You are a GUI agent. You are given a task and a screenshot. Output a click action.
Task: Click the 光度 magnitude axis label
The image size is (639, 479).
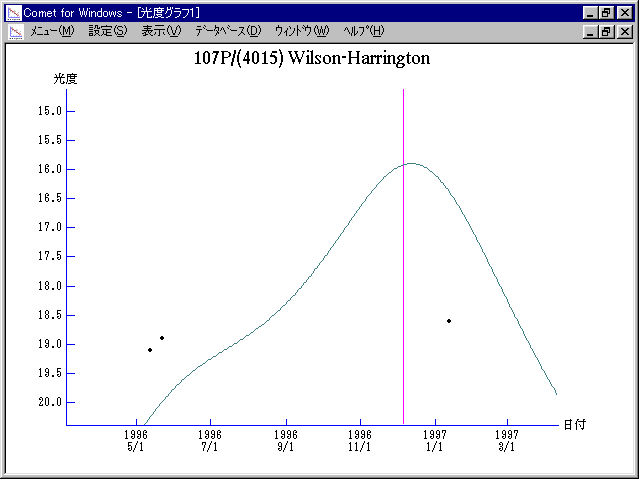point(65,78)
